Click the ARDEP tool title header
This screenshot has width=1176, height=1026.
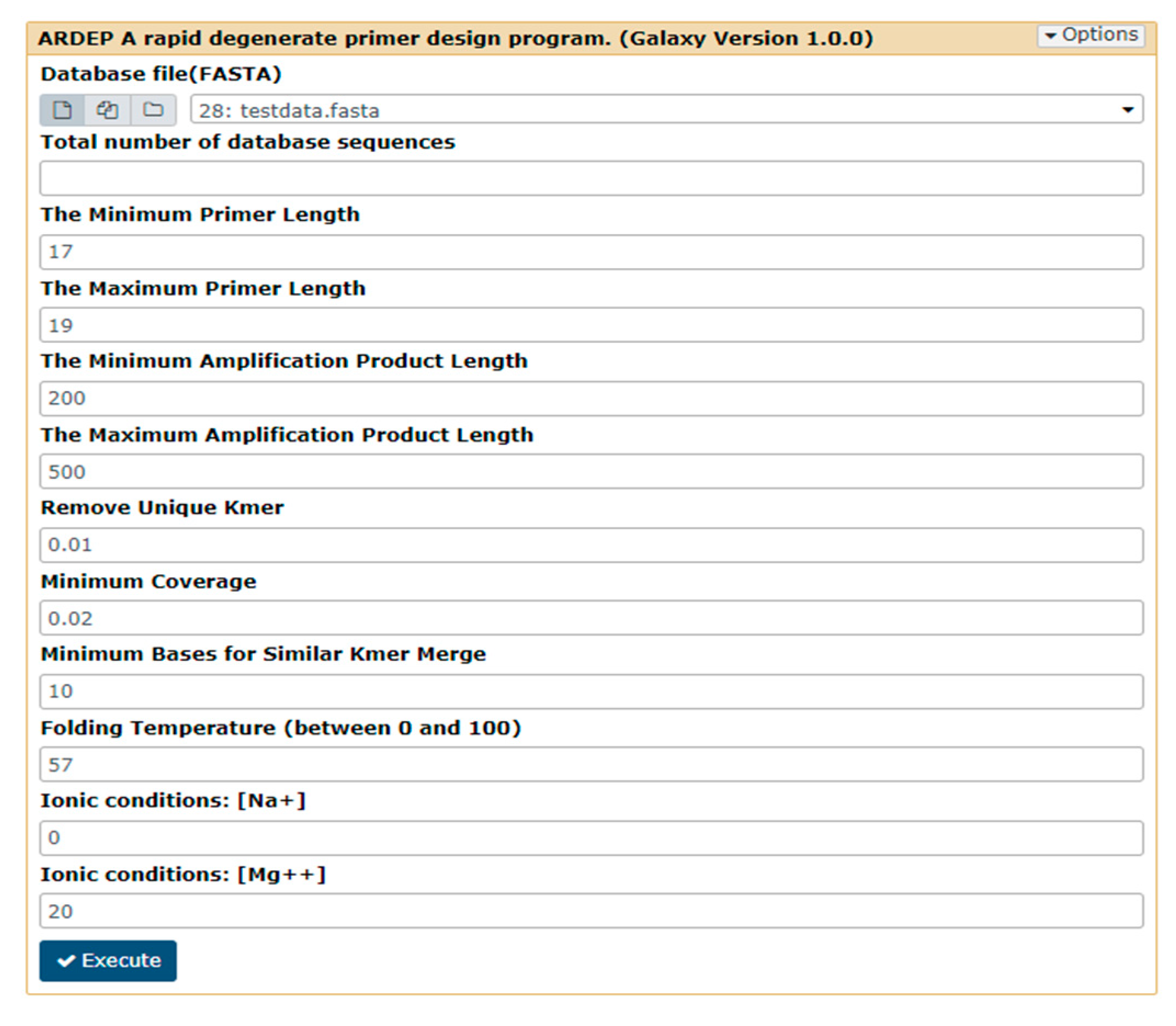455,38
